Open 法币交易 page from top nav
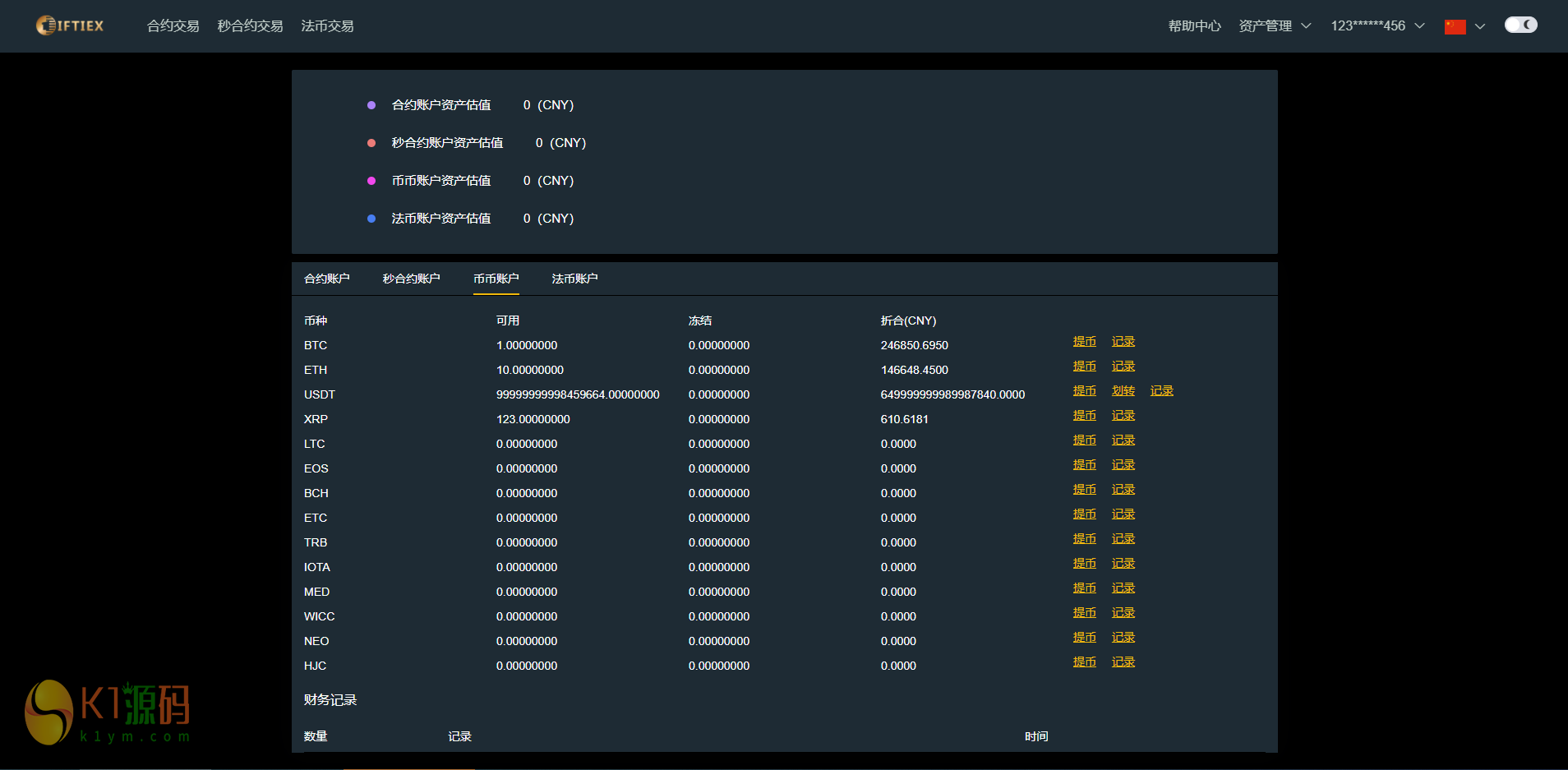Screen dimensions: 1568x770 coord(327,25)
